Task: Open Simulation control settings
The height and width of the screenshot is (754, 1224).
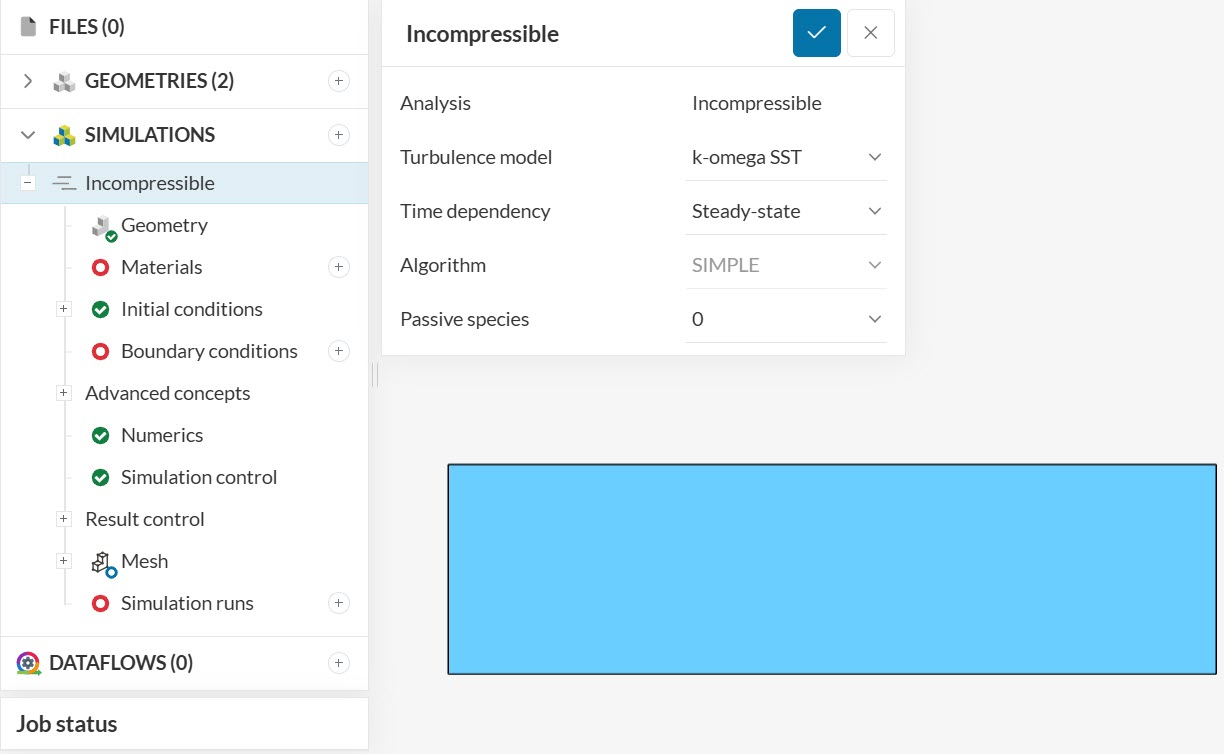Action: point(198,477)
